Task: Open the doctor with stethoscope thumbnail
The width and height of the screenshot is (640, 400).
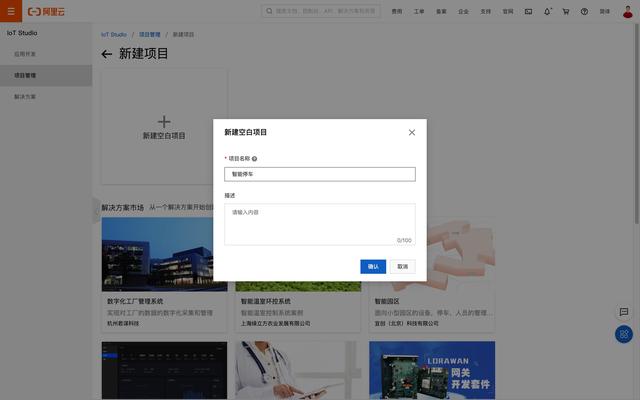Action: (x=298, y=370)
